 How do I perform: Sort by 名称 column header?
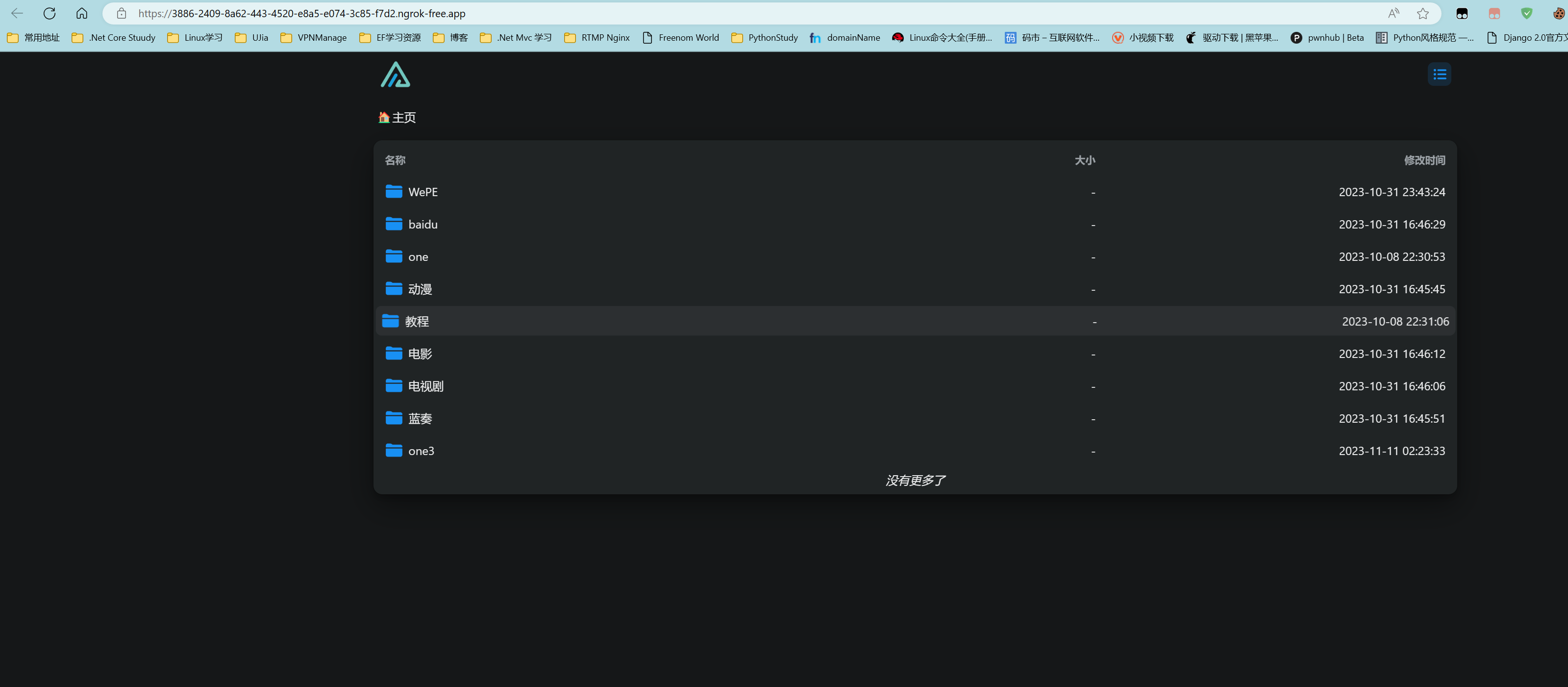395,160
